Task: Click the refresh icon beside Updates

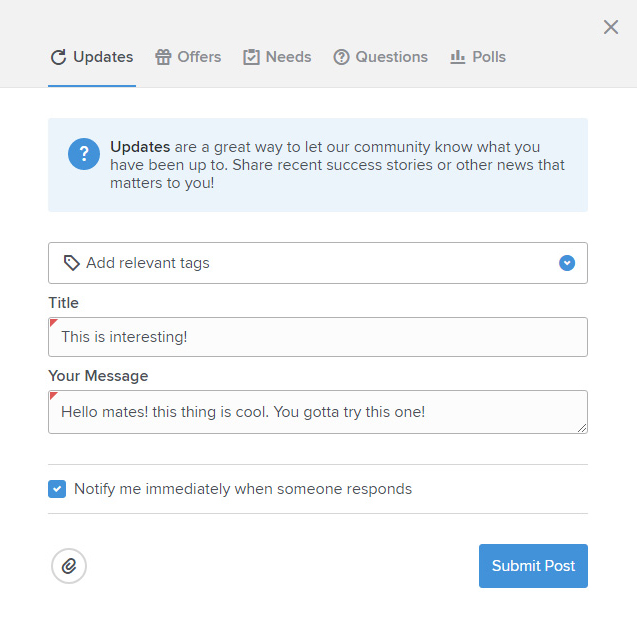Action: point(59,57)
